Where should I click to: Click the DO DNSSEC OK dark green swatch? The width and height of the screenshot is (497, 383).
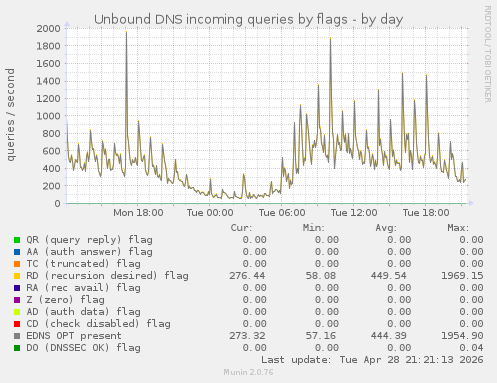pos(17,348)
